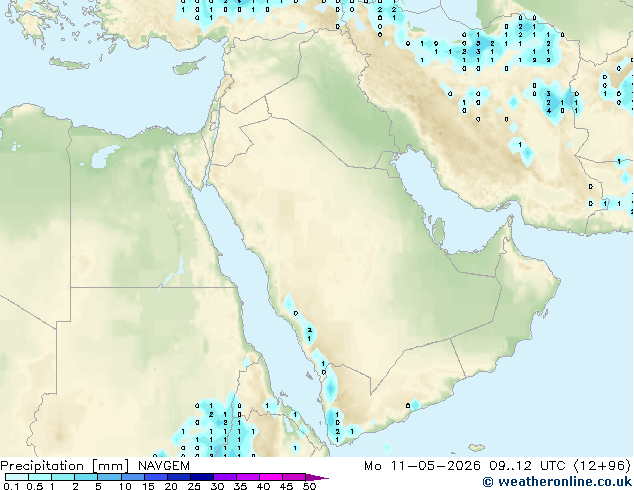Click the legend label "40"
The height and width of the screenshot is (490, 634).
(263, 486)
